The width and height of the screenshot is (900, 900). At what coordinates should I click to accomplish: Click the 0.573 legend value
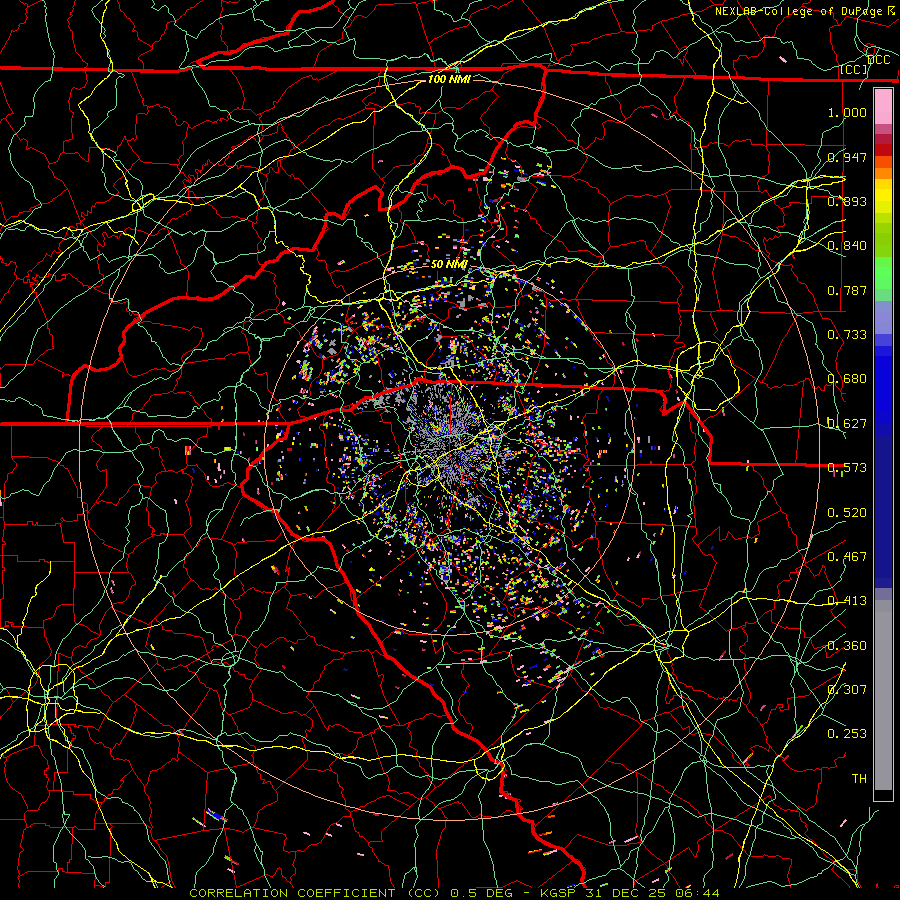(x=847, y=468)
